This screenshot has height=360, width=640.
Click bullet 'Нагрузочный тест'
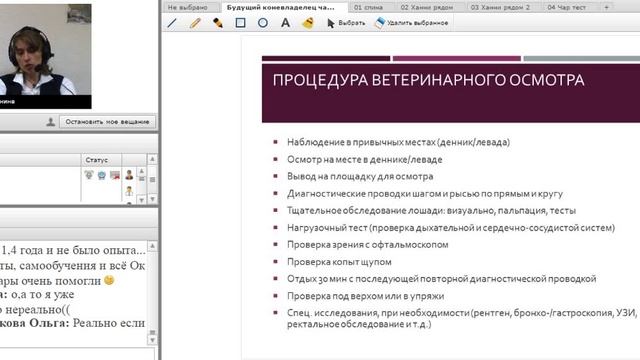[451, 227]
